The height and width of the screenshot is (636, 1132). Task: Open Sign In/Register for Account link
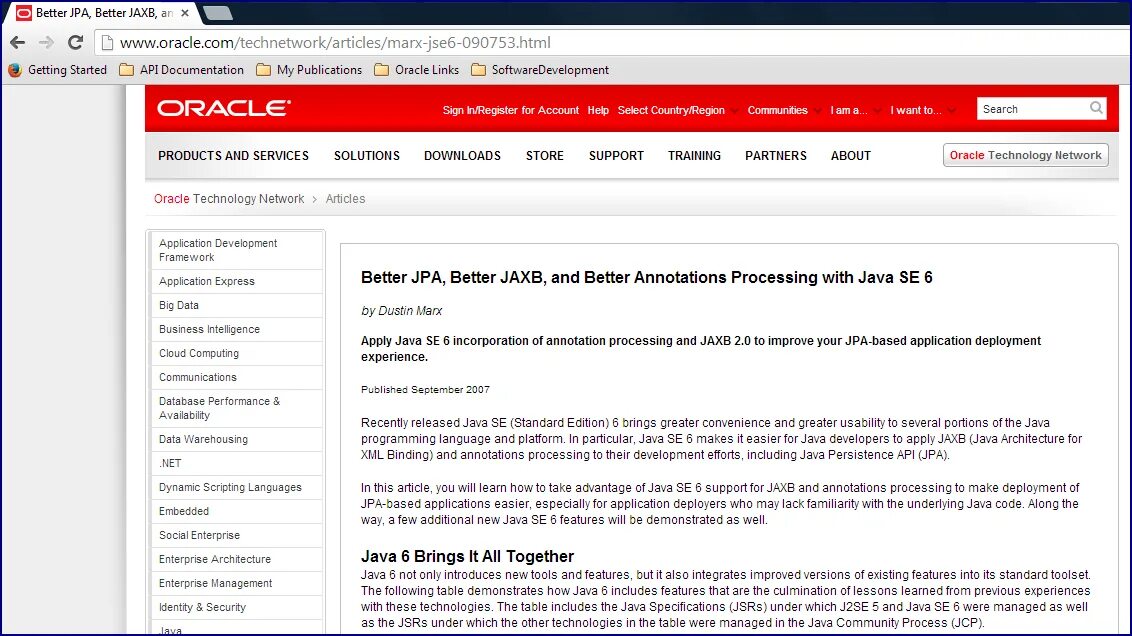tap(510, 110)
